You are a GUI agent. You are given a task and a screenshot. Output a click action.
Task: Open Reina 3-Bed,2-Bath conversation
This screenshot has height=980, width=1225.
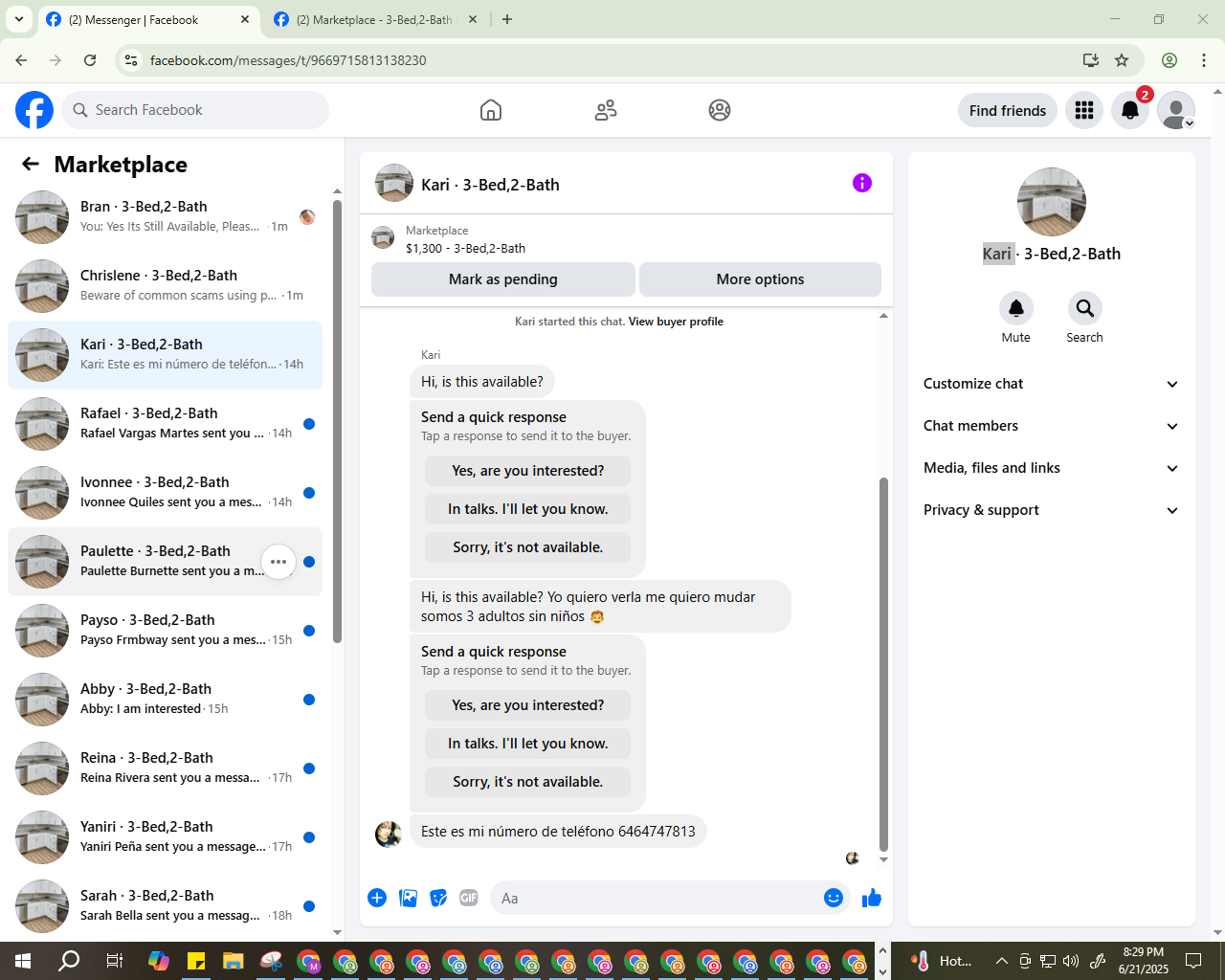tap(166, 768)
